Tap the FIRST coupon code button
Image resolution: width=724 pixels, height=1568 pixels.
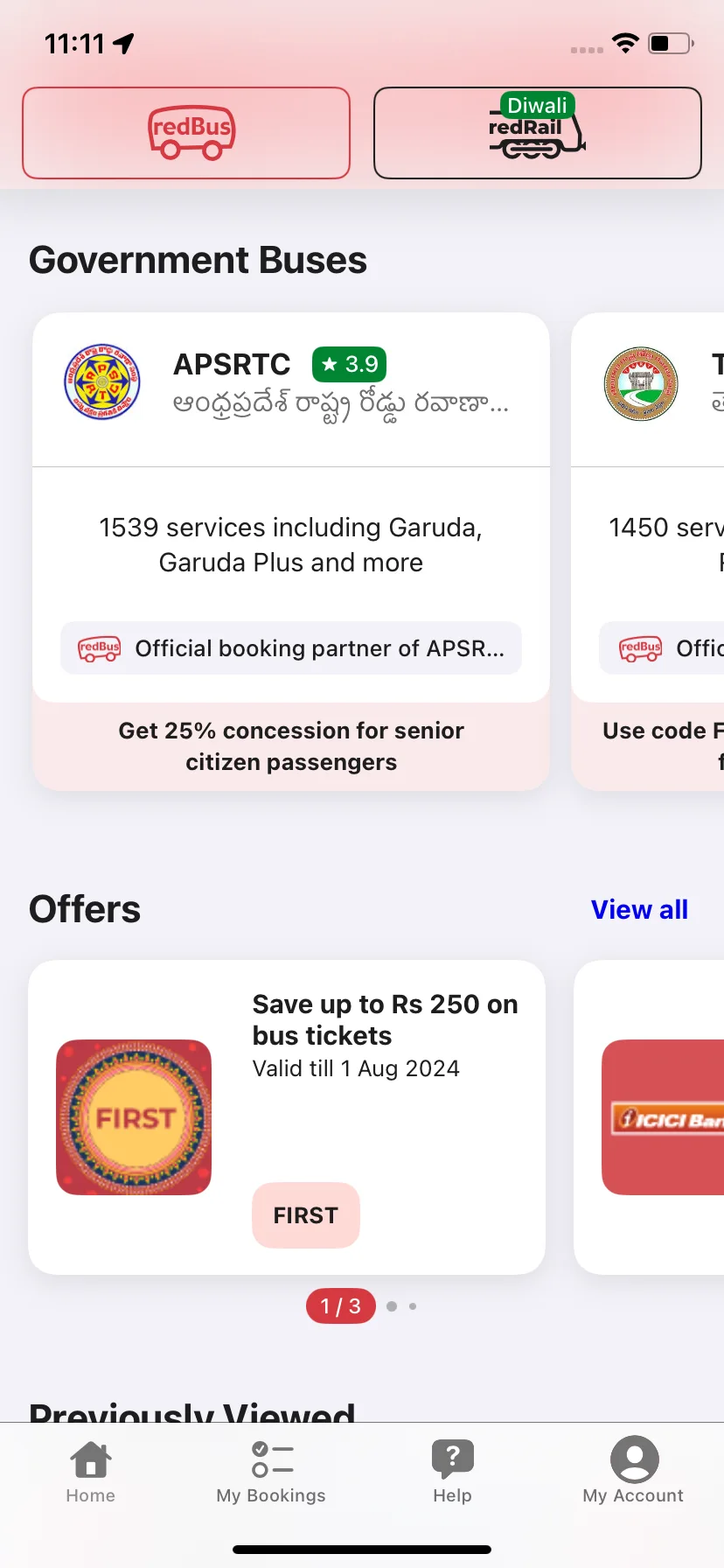[x=306, y=1215]
